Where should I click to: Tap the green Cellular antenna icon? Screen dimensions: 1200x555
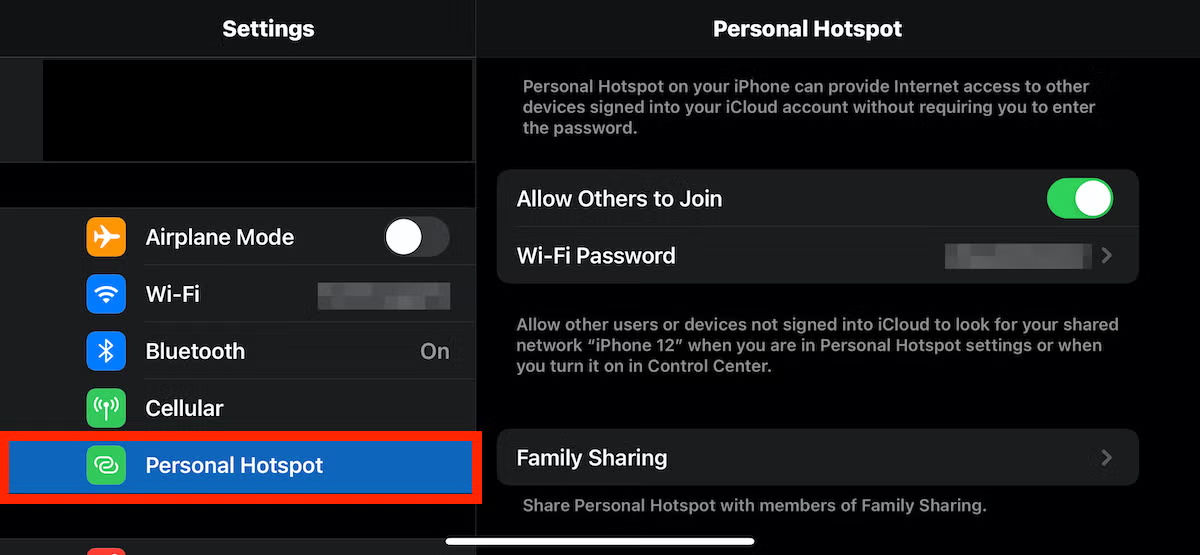point(106,408)
